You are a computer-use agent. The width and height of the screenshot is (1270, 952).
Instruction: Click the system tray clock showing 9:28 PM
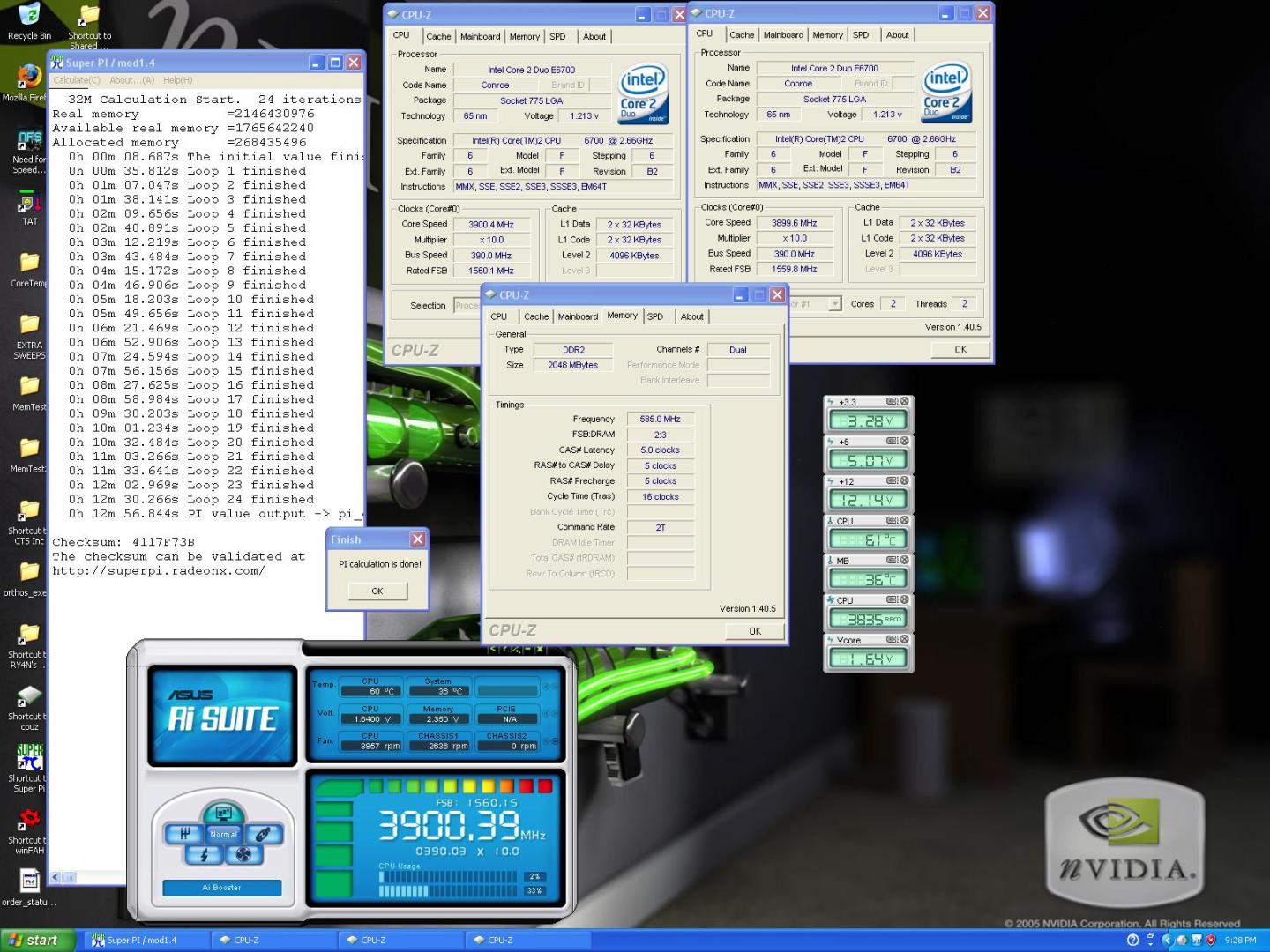(x=1240, y=941)
